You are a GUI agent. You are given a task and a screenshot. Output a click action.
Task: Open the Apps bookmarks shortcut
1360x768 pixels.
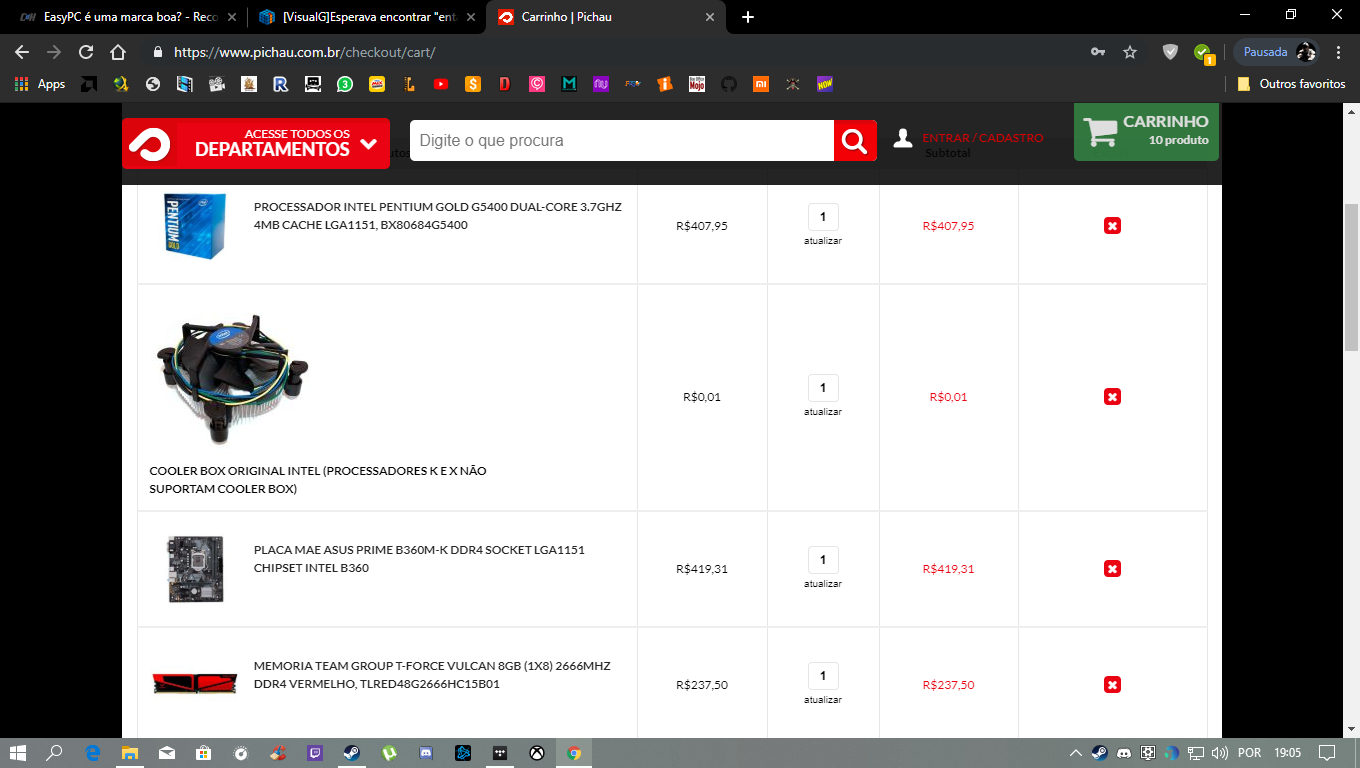[x=40, y=84]
